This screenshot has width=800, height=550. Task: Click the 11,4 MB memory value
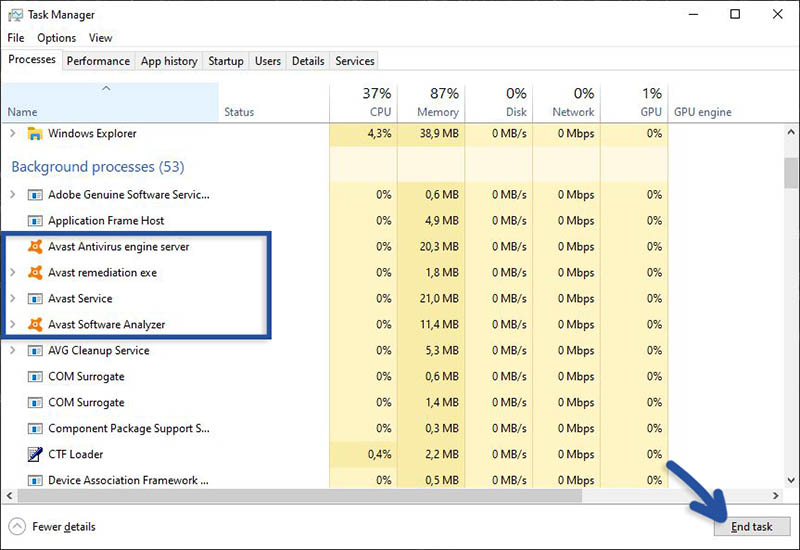439,324
